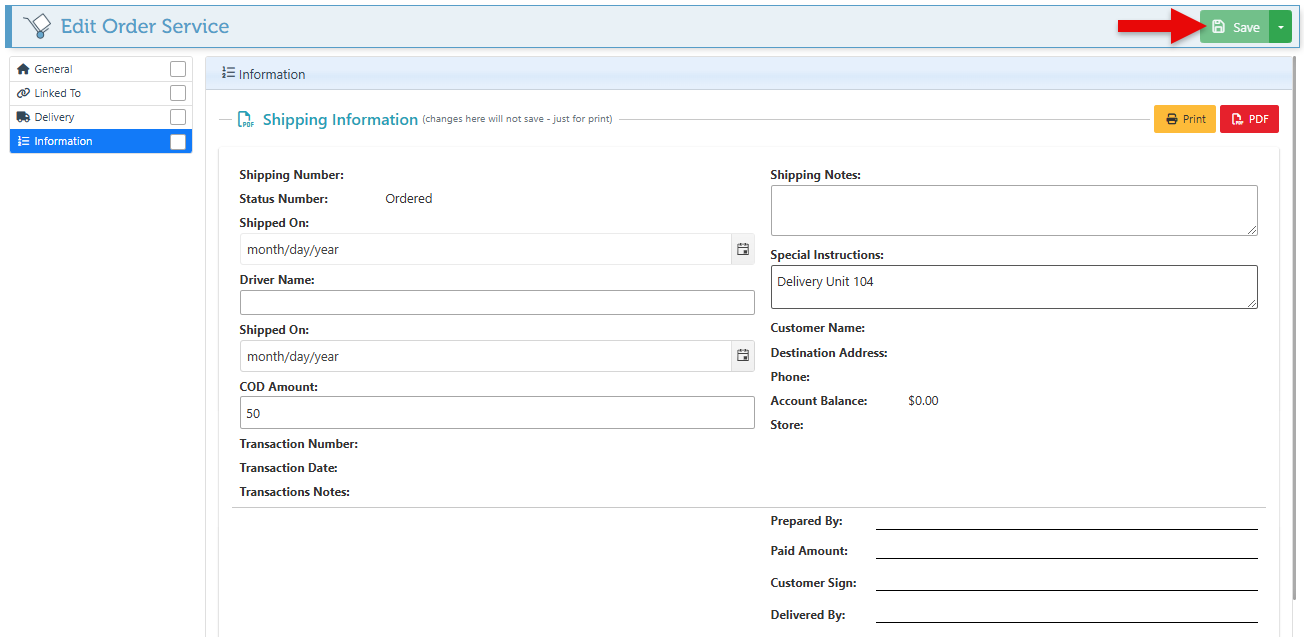This screenshot has width=1304, height=639.
Task: Switch to the Delivery section
Action: click(55, 117)
